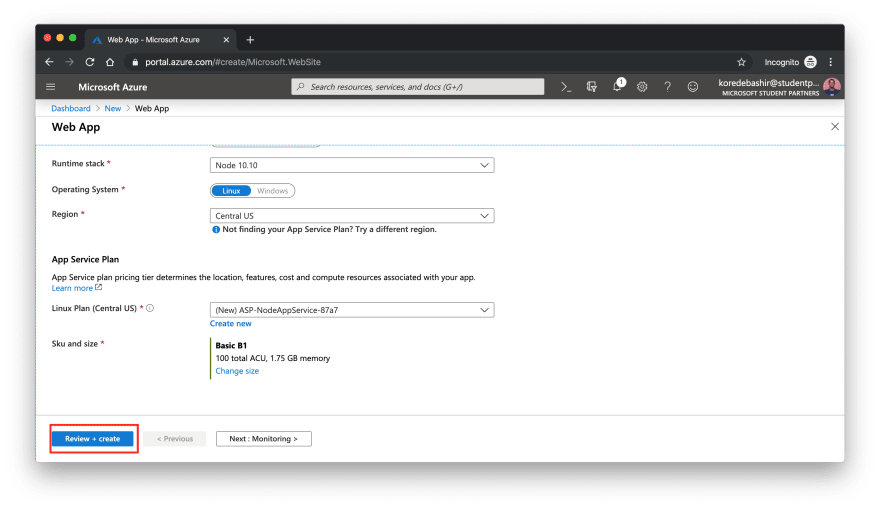
Task: Open the Chrome three-dot menu
Action: pyautogui.click(x=831, y=62)
